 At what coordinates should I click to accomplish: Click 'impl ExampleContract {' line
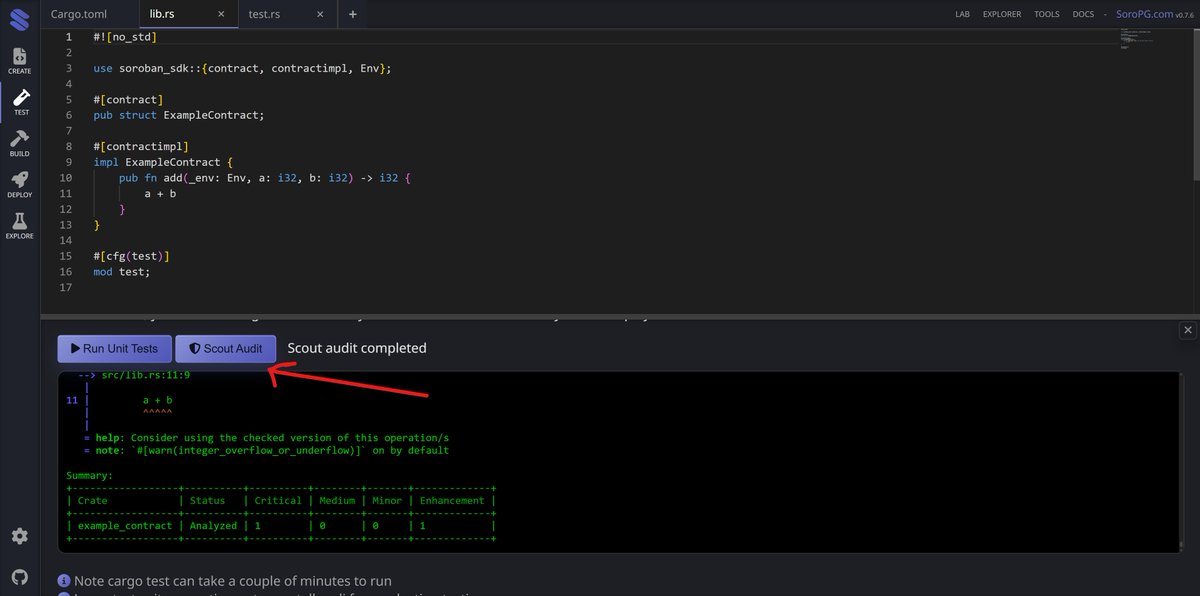tap(163, 161)
